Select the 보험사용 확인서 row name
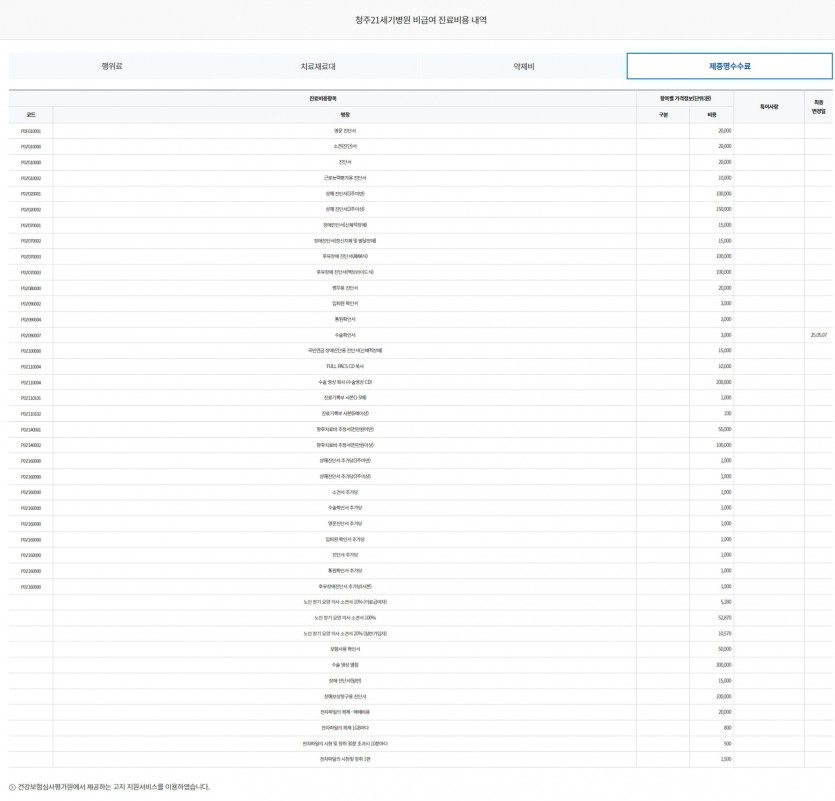Screen dimensions: 835x801 [x=345, y=649]
